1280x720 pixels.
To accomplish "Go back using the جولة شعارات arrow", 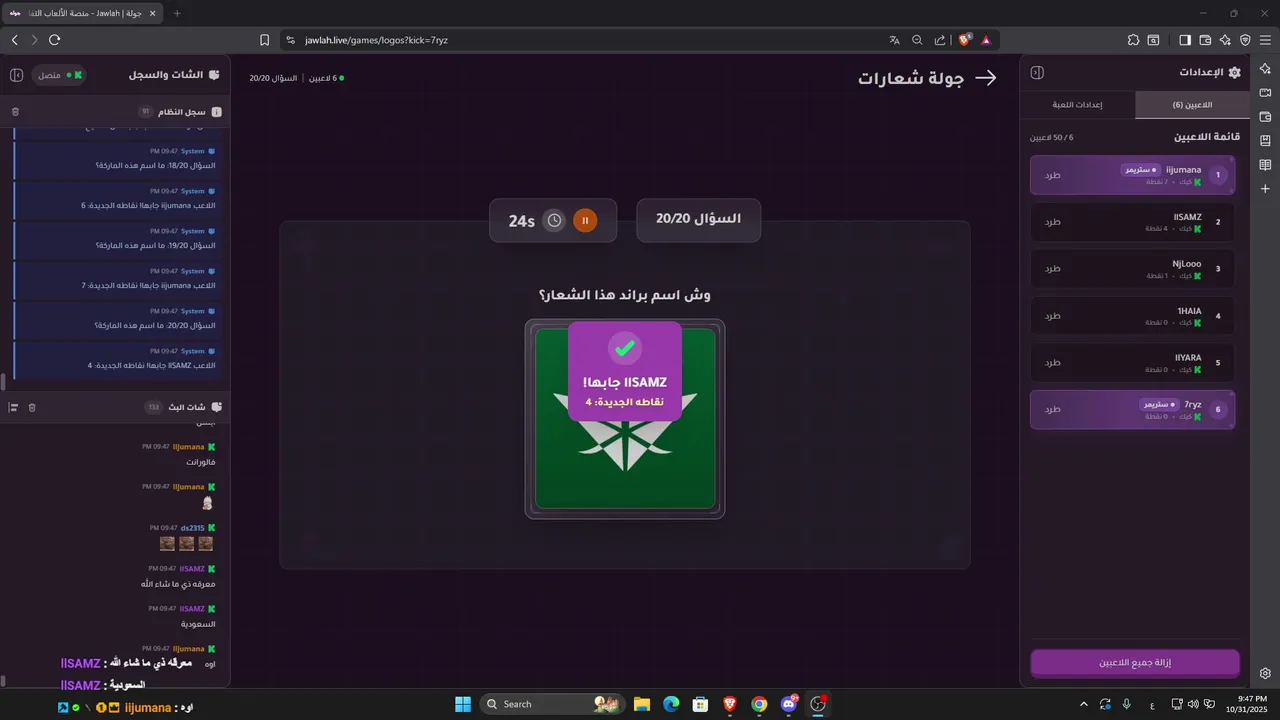I will coord(986,78).
